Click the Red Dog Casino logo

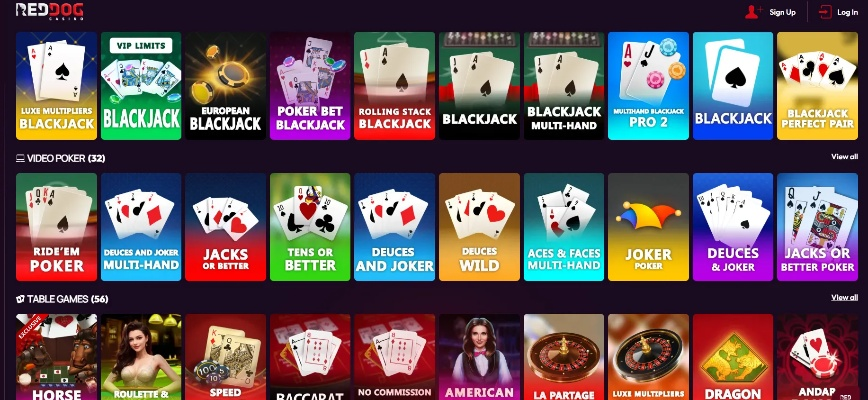pyautogui.click(x=50, y=11)
